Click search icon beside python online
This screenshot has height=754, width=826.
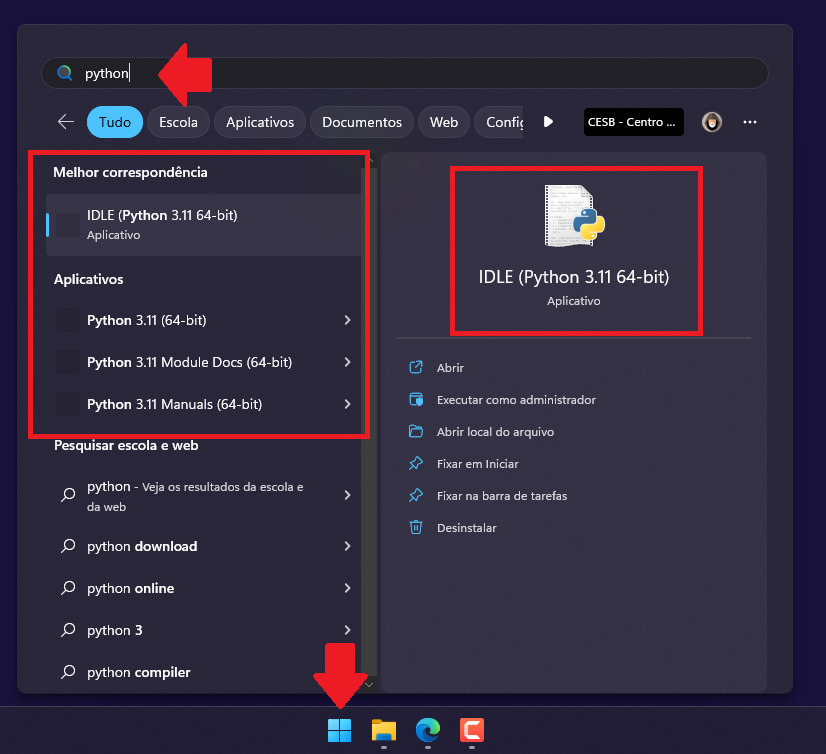(68, 588)
